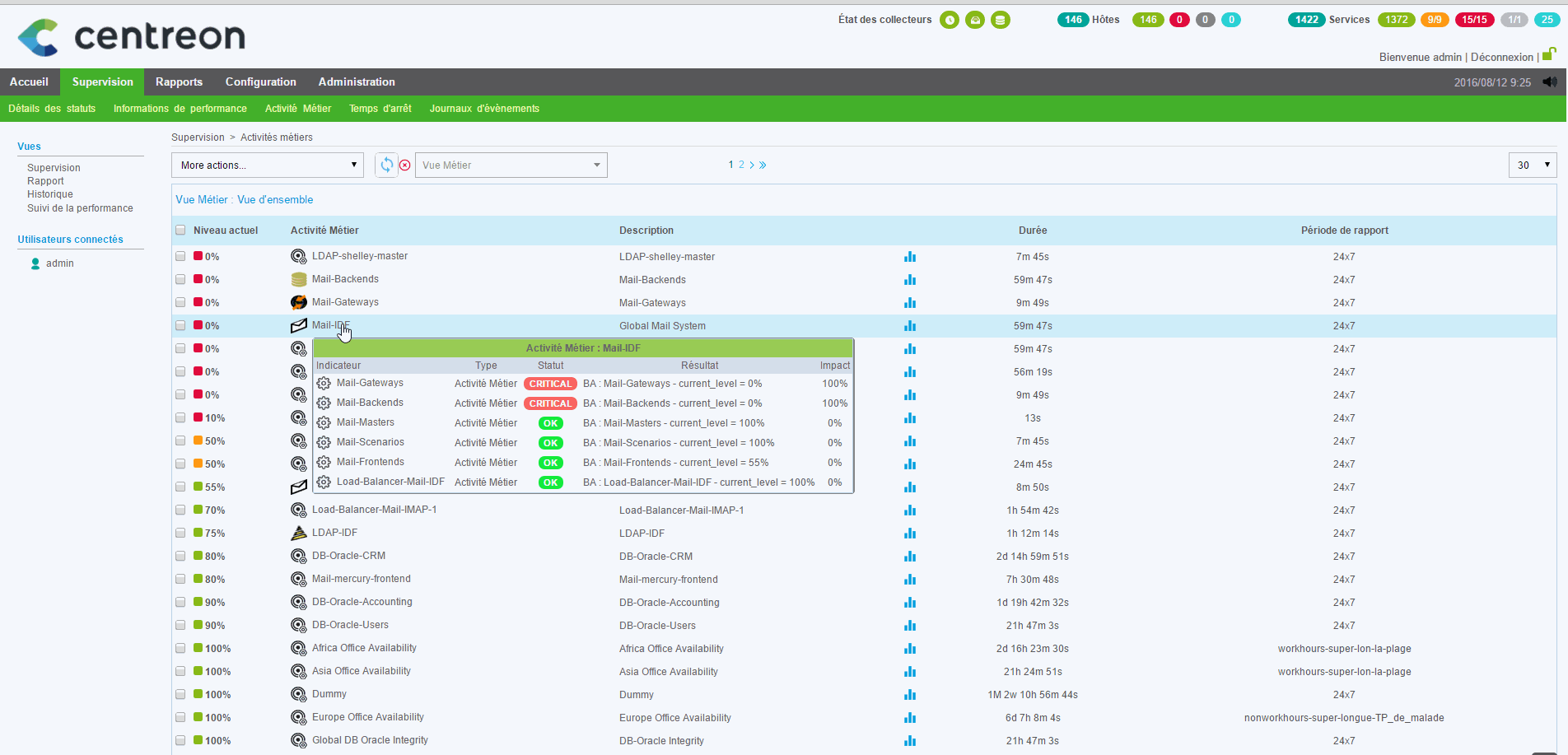This screenshot has height=755, width=1568.
Task: Select the LDAP-IDF row checkbox
Action: 180,534
